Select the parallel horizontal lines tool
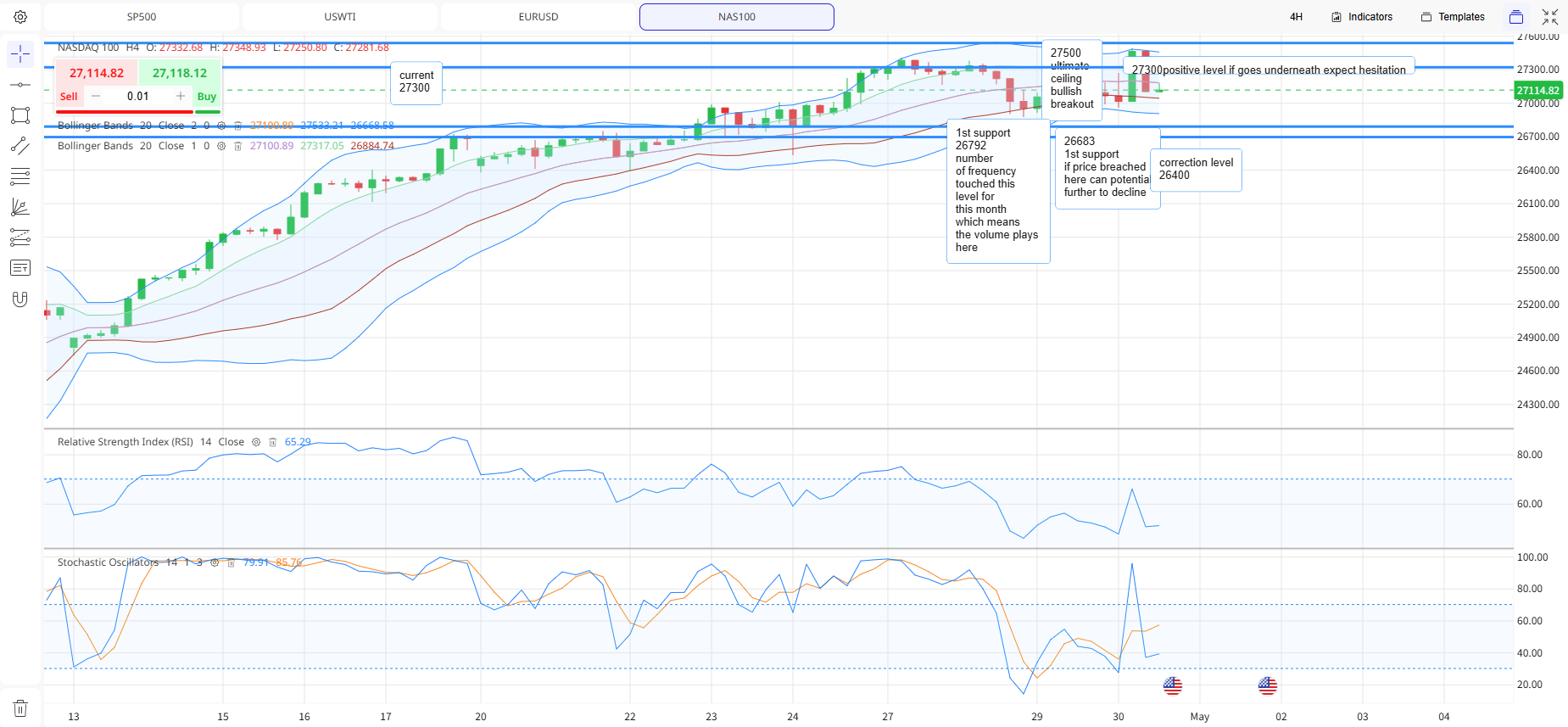Screen dimensions: 1568x727 20,176
